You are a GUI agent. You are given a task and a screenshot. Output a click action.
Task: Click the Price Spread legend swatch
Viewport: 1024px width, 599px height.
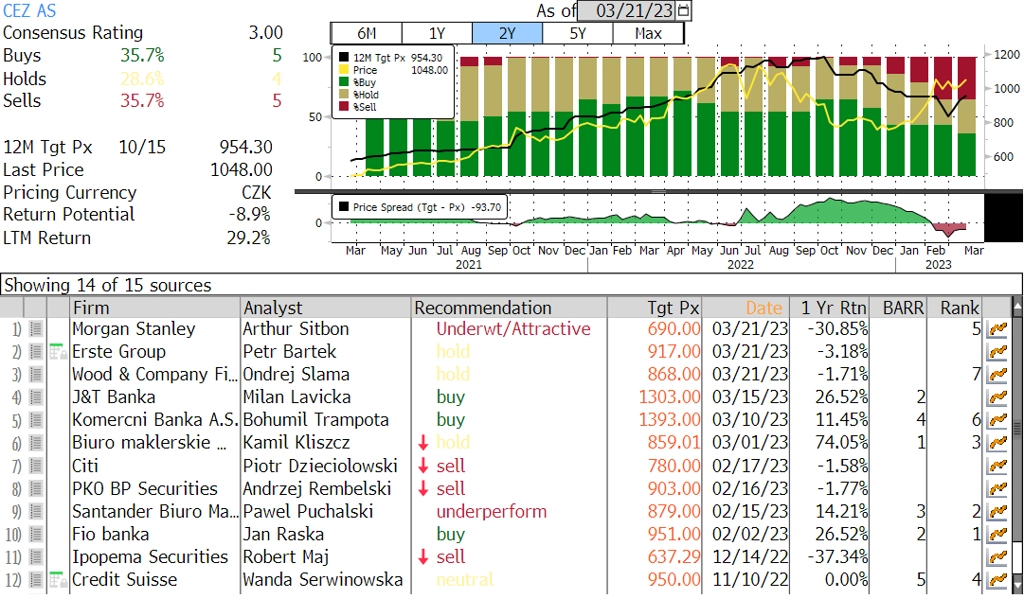click(344, 207)
